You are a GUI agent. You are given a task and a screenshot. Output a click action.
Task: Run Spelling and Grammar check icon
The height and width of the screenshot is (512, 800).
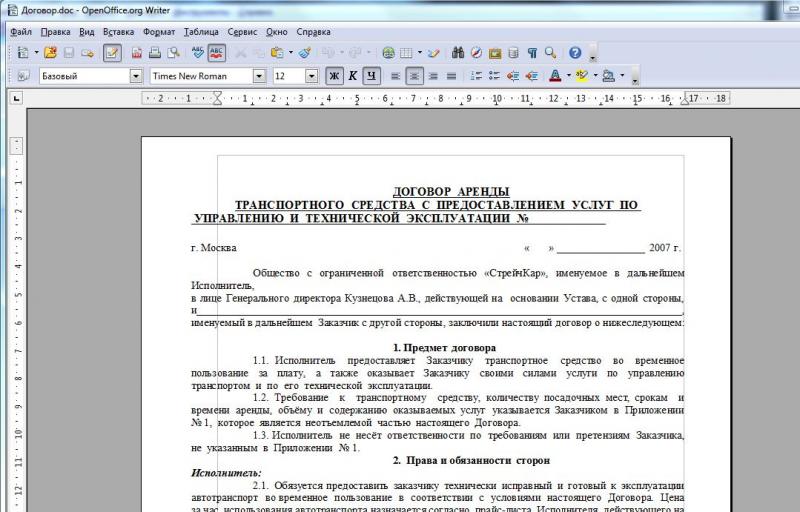tap(198, 53)
